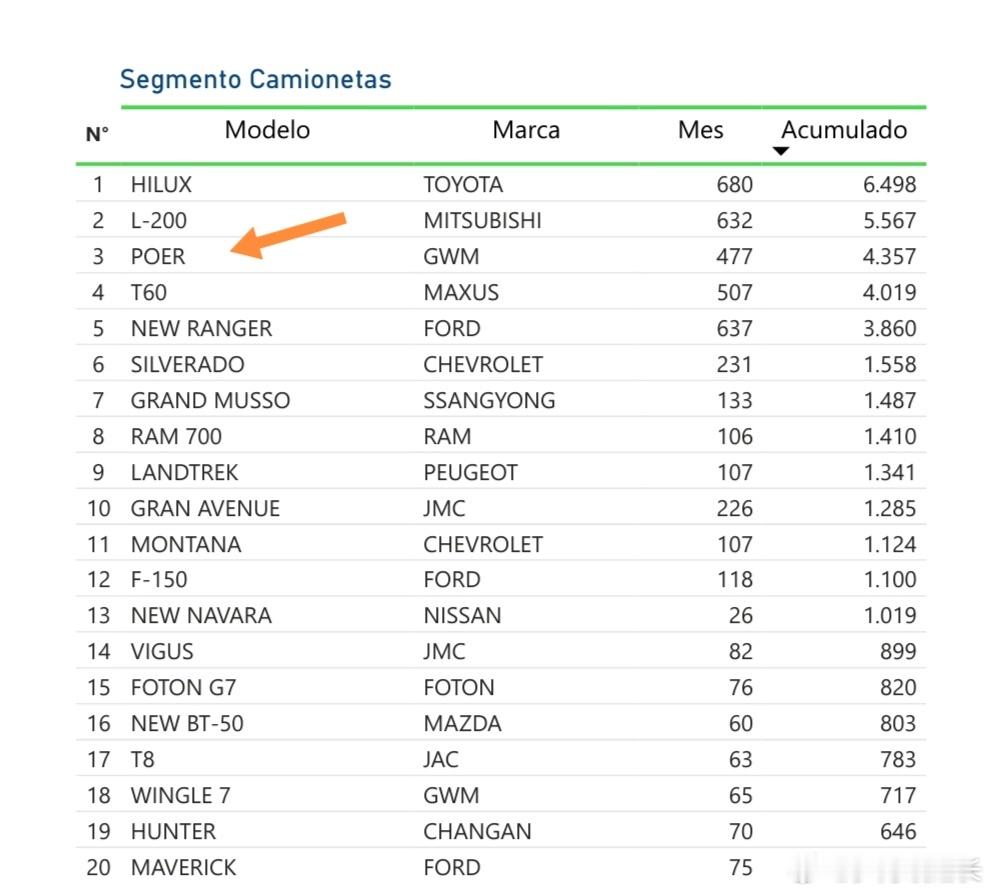
Task: Click the Acumulado sort descending arrow
Action: (782, 151)
